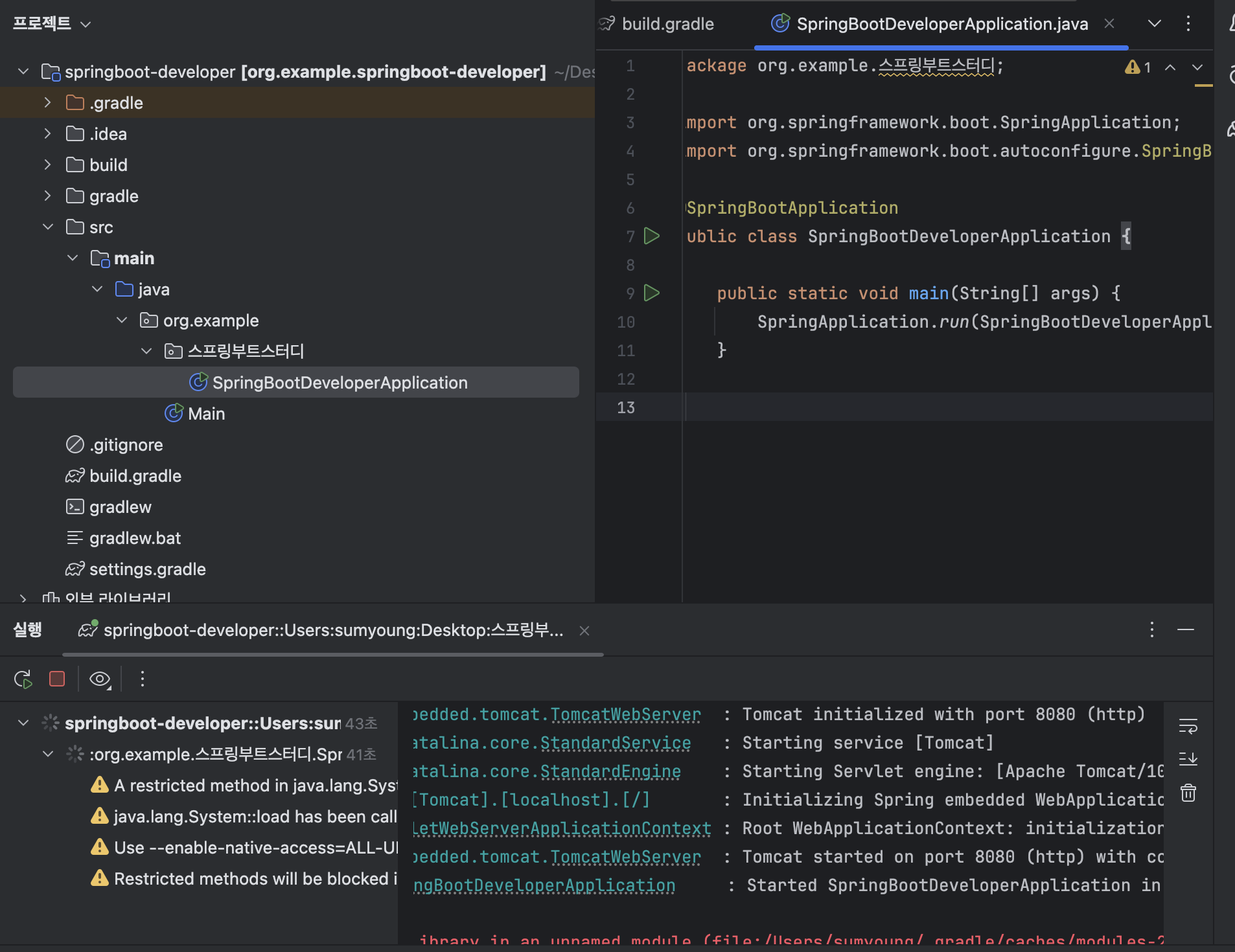Collapse the org.example package
This screenshot has height=952, width=1235.
122,320
